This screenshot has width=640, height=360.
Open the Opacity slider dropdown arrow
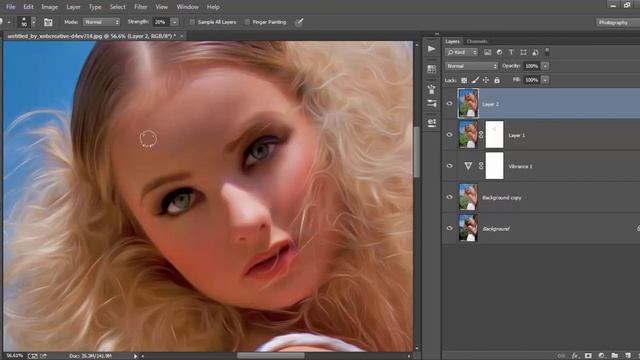(x=545, y=66)
